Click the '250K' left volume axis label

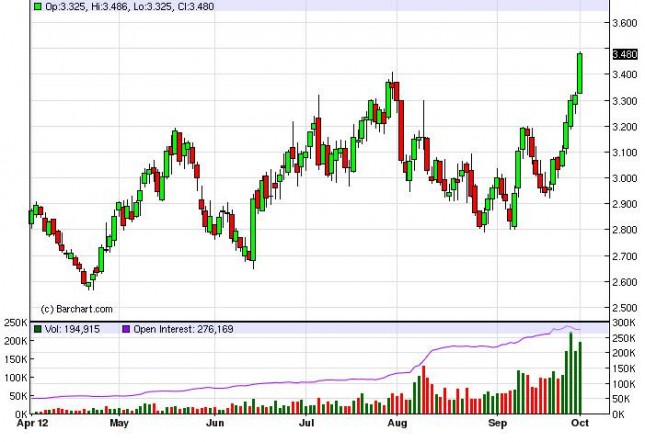[16, 323]
